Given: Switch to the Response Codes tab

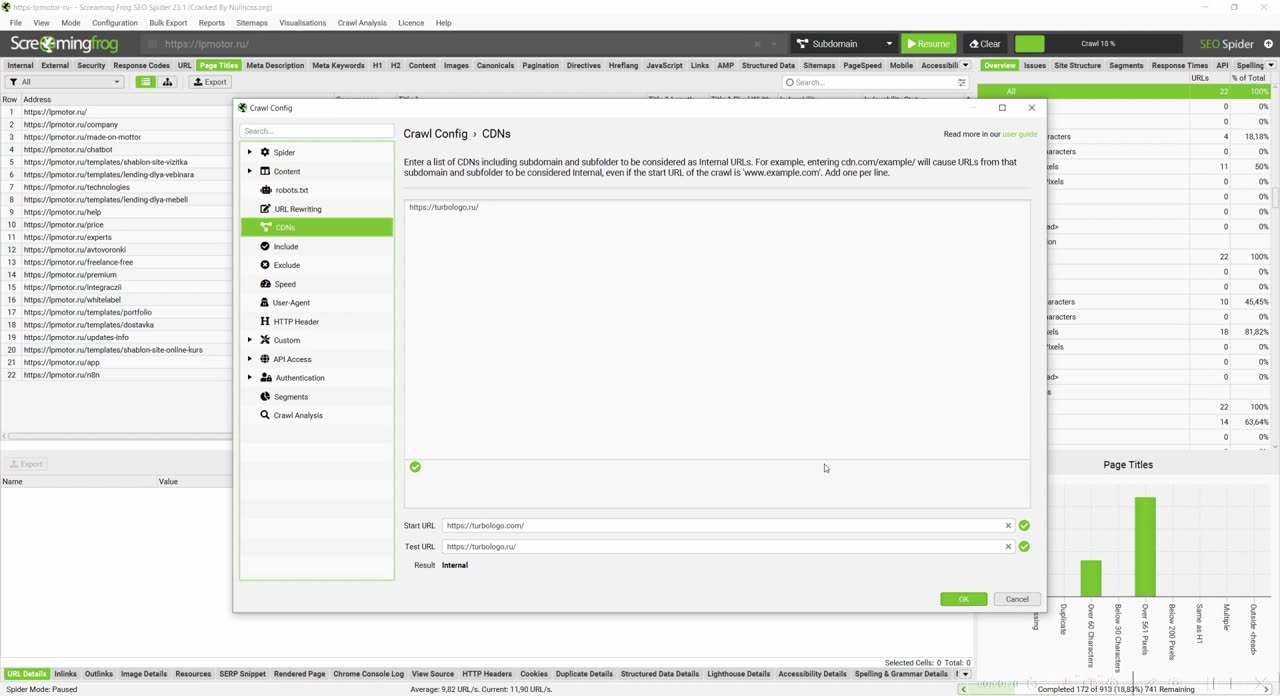Looking at the screenshot, I should [141, 65].
